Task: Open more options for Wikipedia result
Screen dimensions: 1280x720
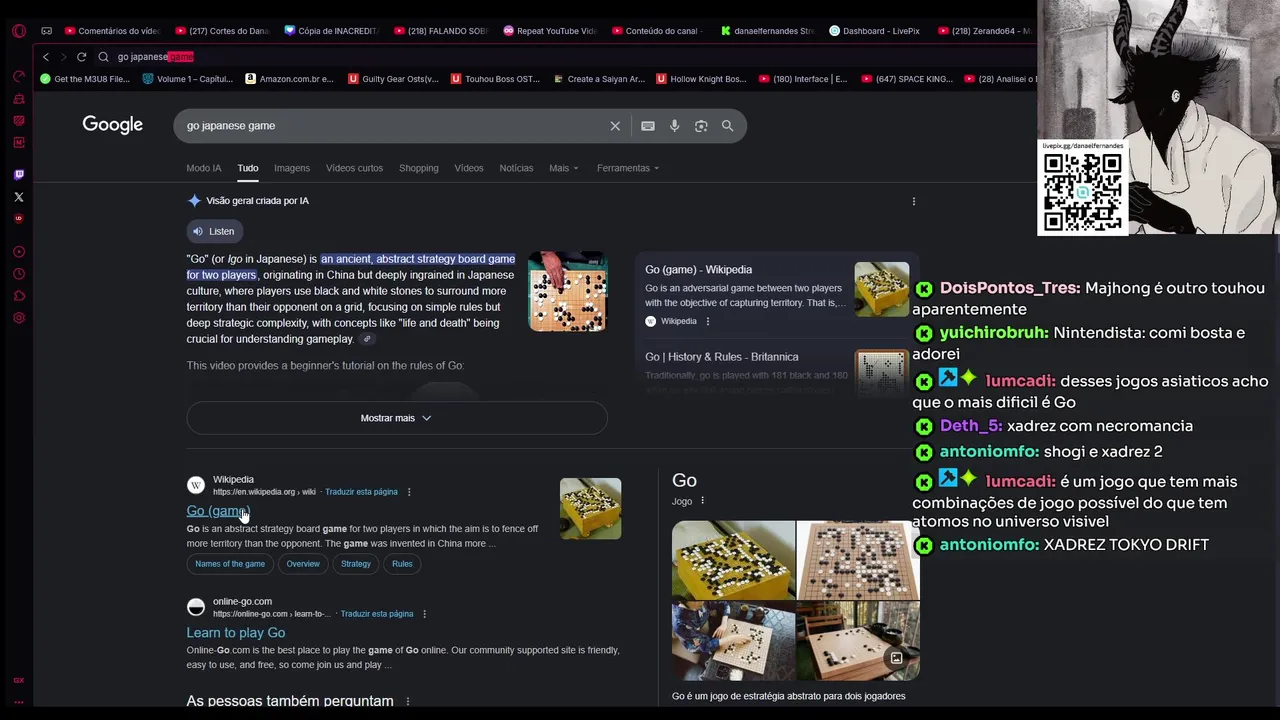Action: (x=409, y=492)
